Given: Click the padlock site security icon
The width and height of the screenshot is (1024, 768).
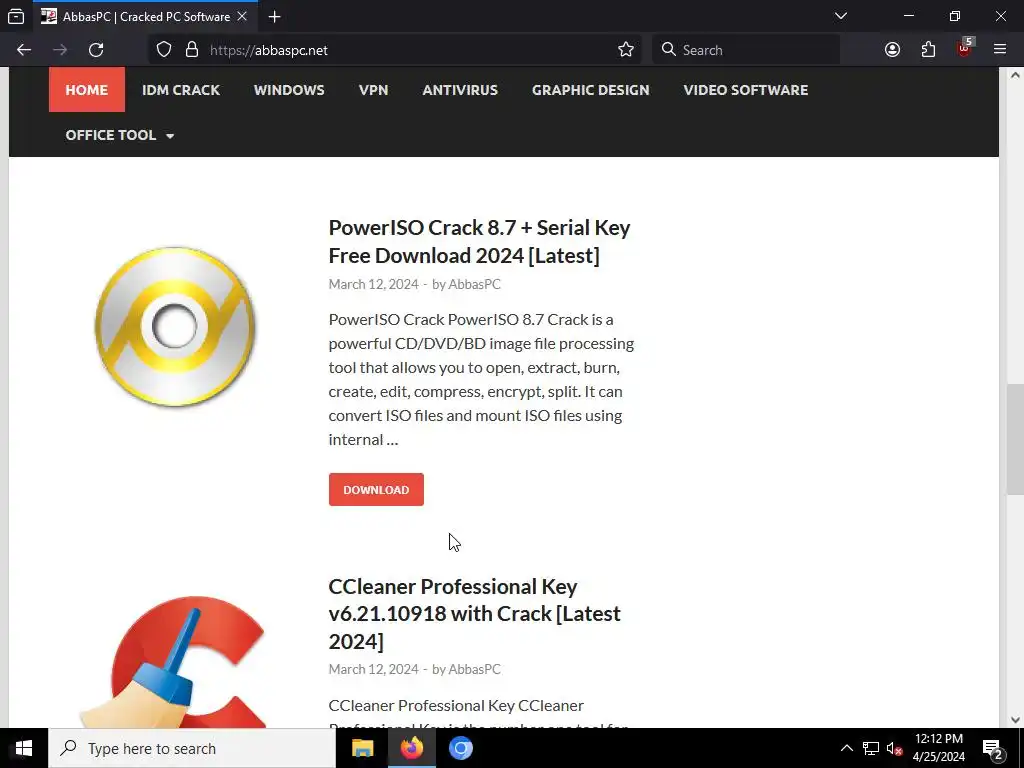Looking at the screenshot, I should [191, 50].
